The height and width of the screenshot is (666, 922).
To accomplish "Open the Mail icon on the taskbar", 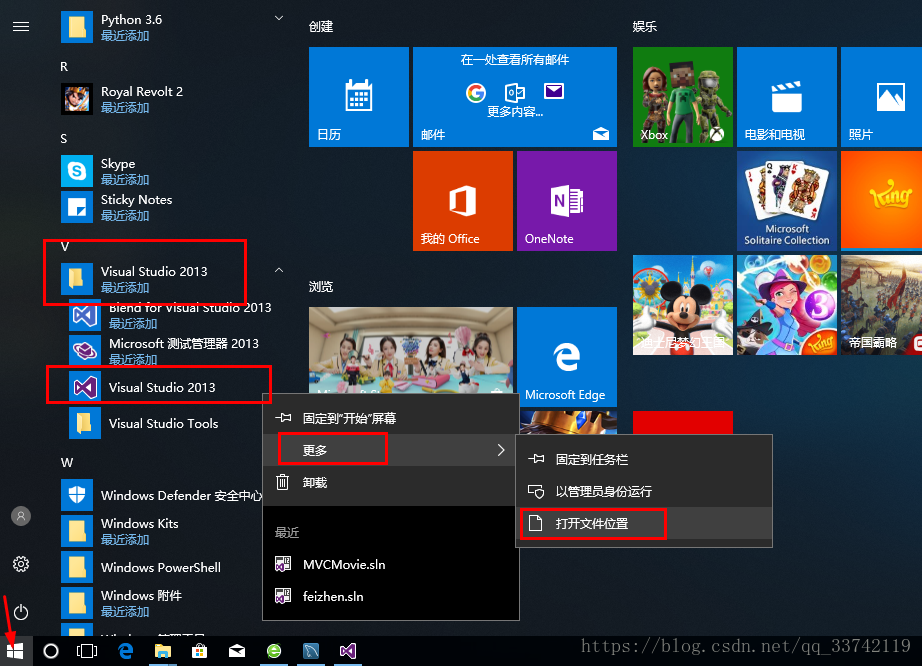I will point(237,651).
